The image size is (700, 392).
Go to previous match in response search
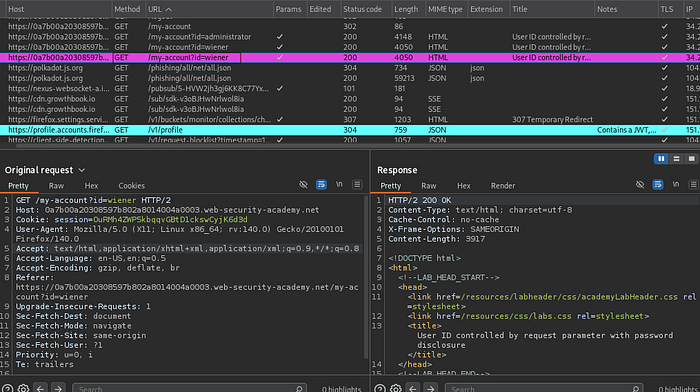point(413,388)
